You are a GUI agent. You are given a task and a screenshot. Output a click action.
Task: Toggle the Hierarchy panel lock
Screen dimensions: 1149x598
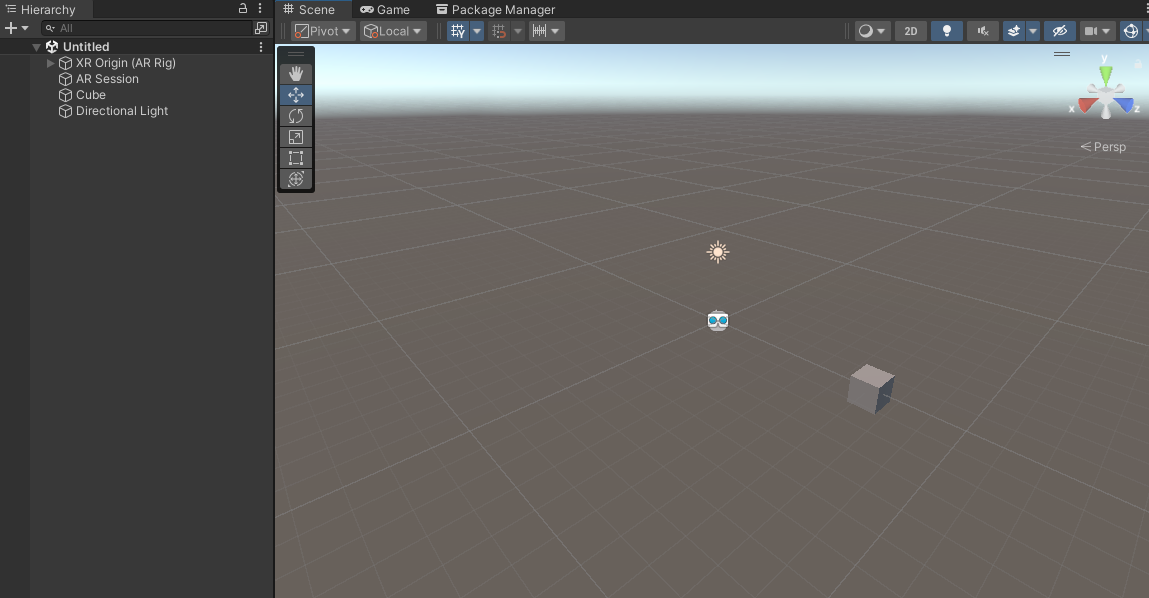coord(243,9)
